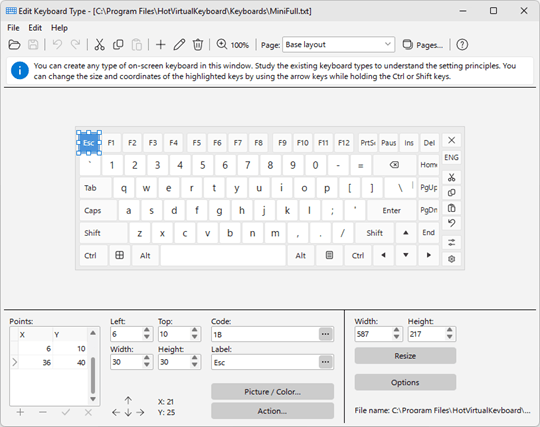The image size is (540, 427).
Task: Click the Action... button
Action: (272, 411)
